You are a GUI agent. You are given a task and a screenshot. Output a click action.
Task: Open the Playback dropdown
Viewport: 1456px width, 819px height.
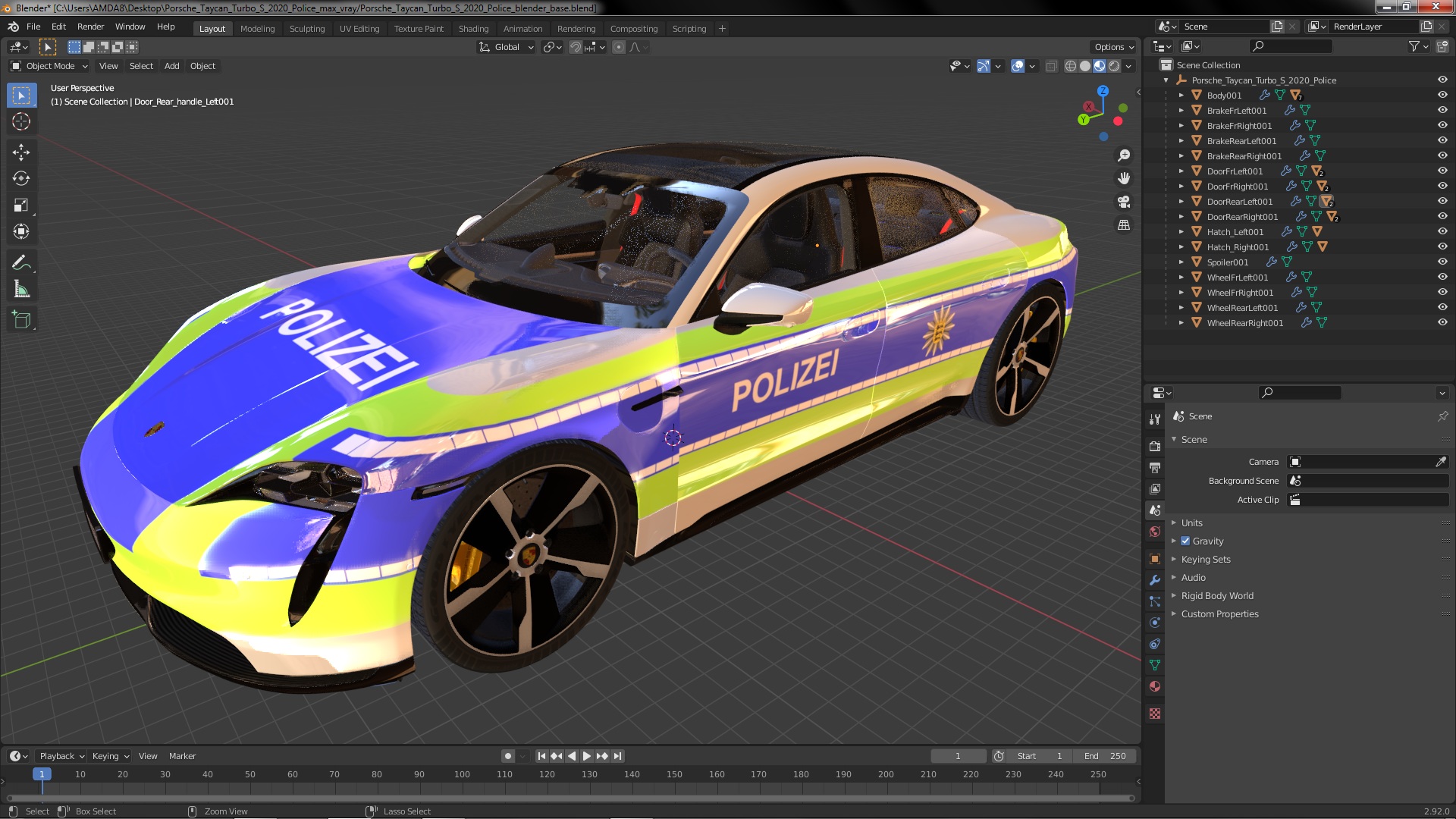61,756
